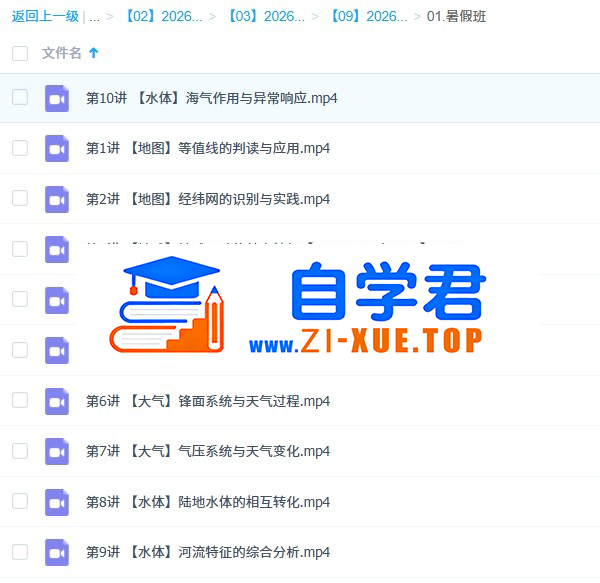
Task: Open video icon for 第10讲 海气作用与异常响应
Action: click(x=57, y=99)
